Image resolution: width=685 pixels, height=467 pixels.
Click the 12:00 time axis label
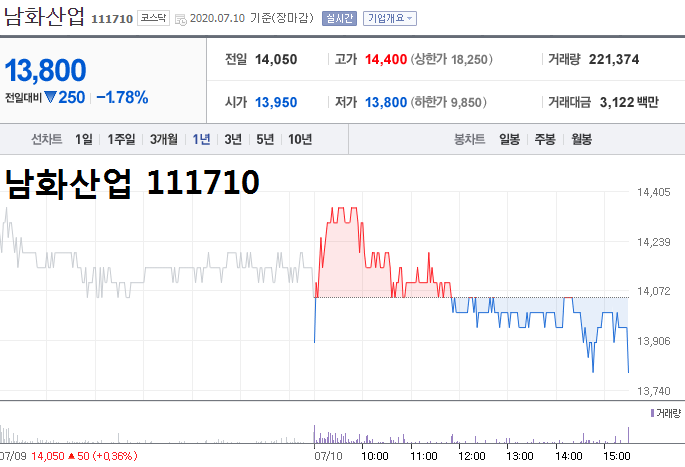(472, 457)
